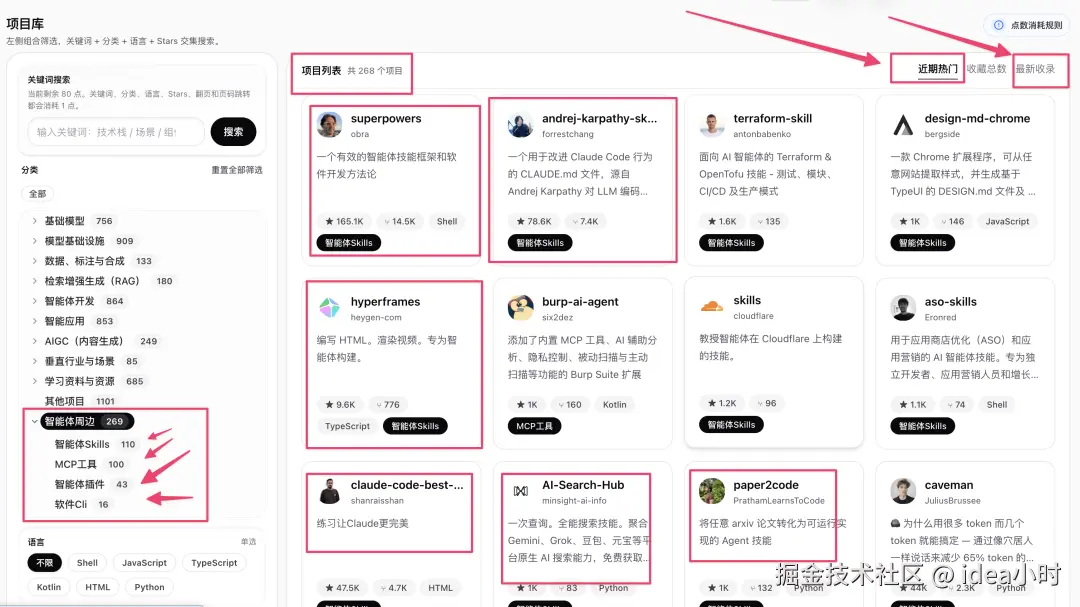Click the hyperframes project avatar
Viewport: 1080px width, 607px height.
pyautogui.click(x=330, y=307)
